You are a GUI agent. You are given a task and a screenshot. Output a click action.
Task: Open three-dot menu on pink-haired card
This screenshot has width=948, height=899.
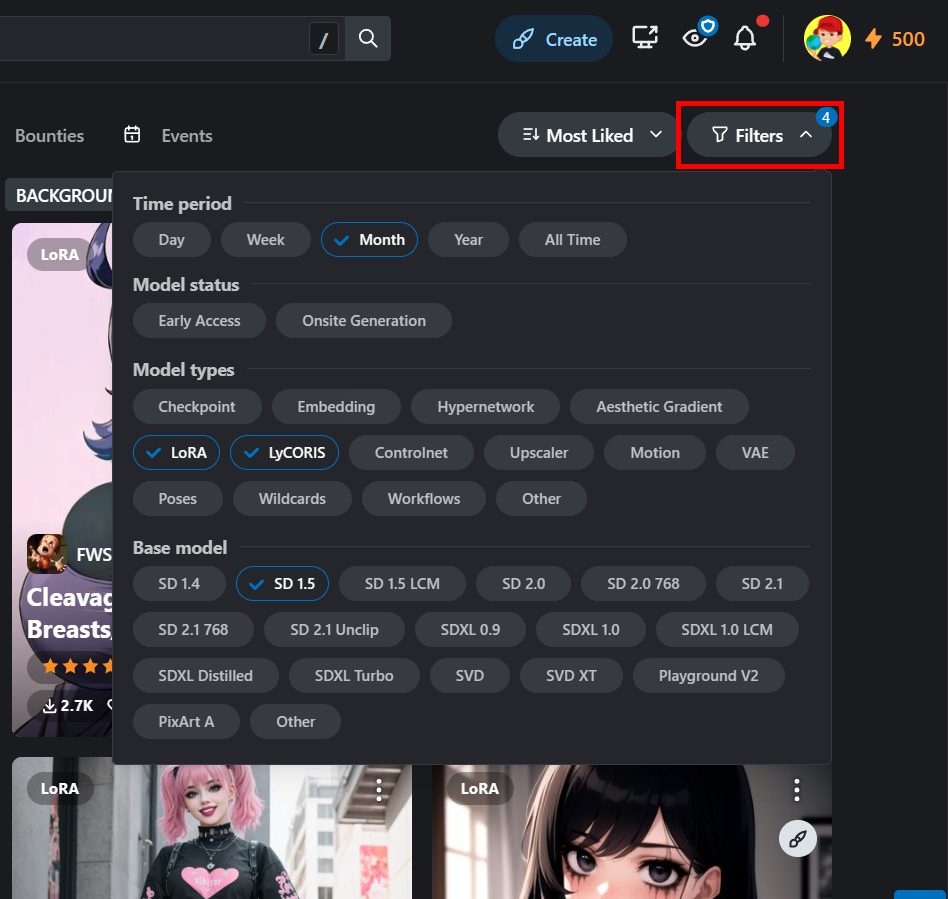click(x=379, y=790)
